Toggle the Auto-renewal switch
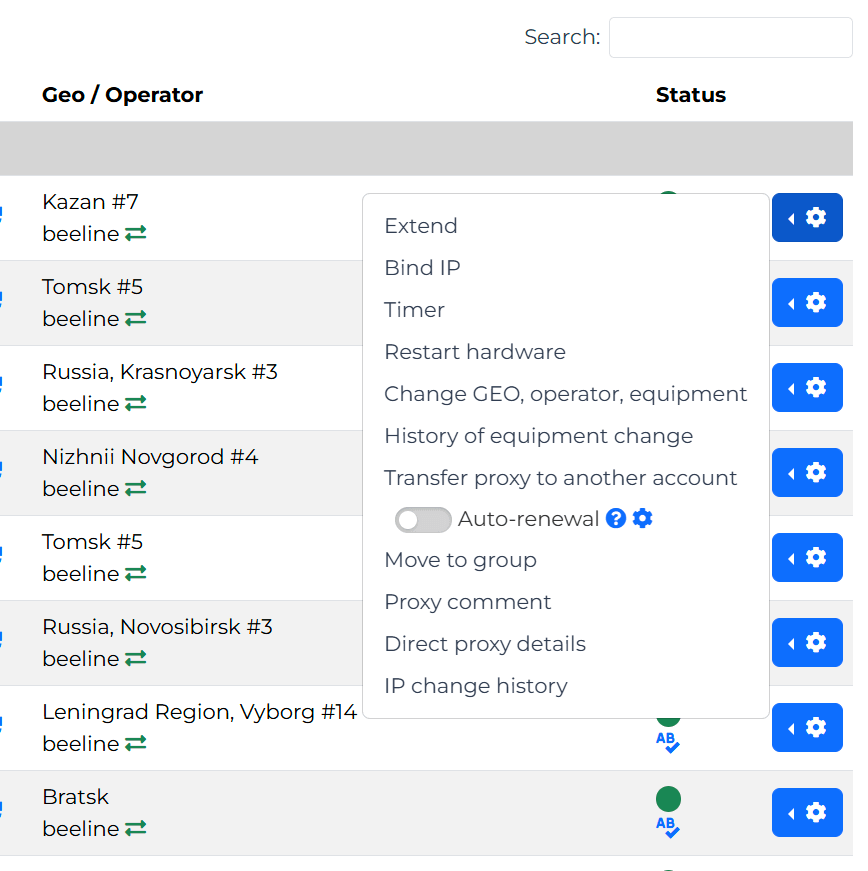The image size is (868, 871). [423, 519]
